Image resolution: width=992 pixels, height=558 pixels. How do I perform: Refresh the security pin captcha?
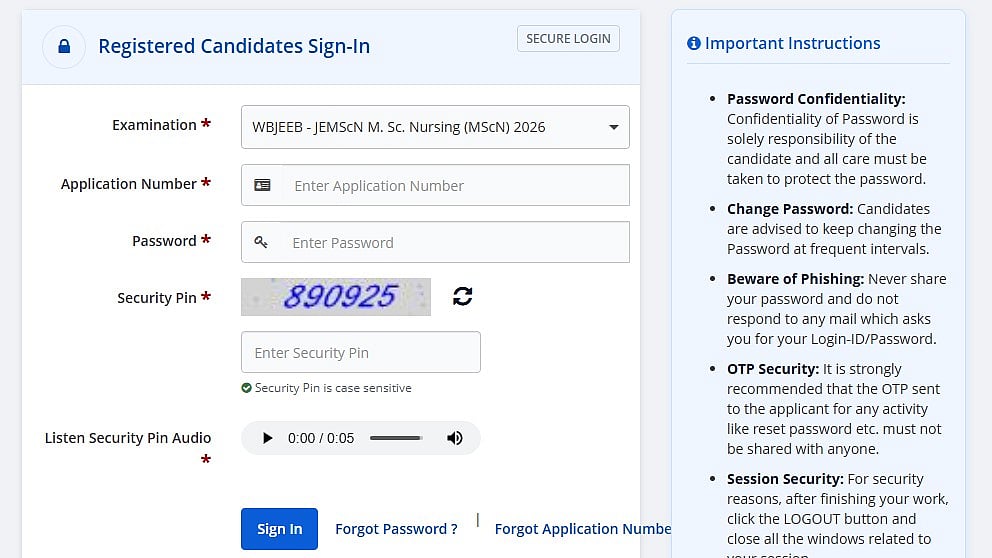(x=462, y=296)
